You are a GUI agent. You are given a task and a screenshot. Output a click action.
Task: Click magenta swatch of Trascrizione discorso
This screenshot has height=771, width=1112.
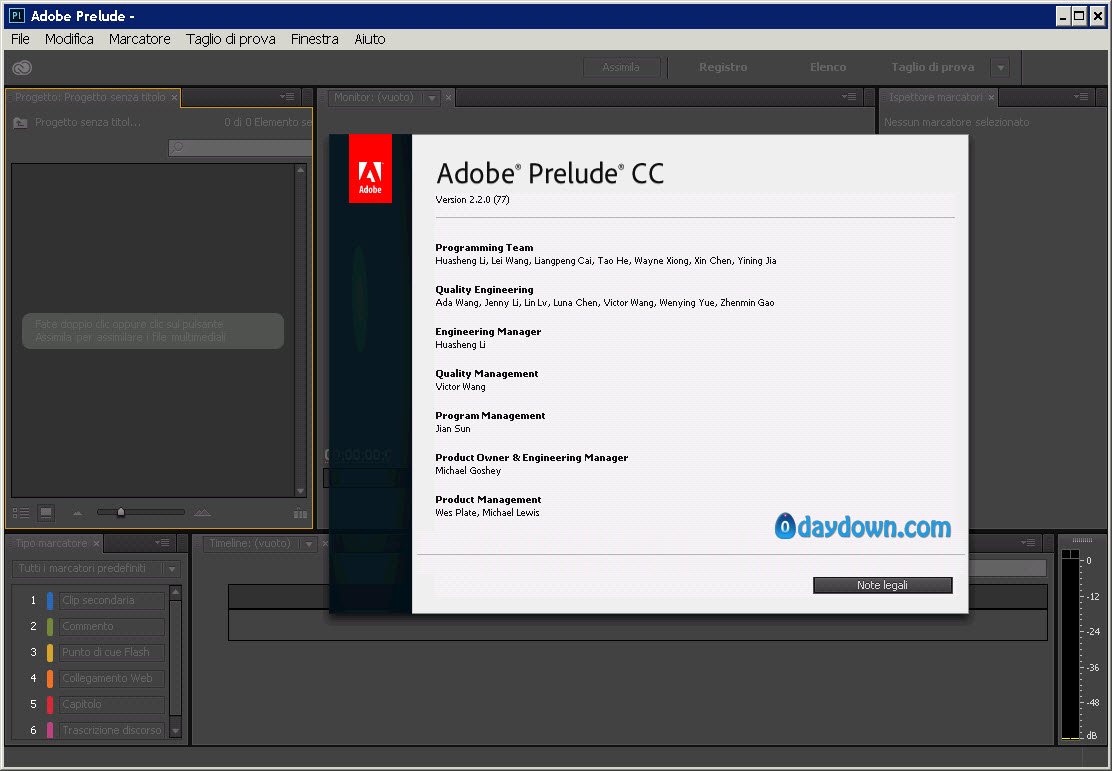point(50,731)
